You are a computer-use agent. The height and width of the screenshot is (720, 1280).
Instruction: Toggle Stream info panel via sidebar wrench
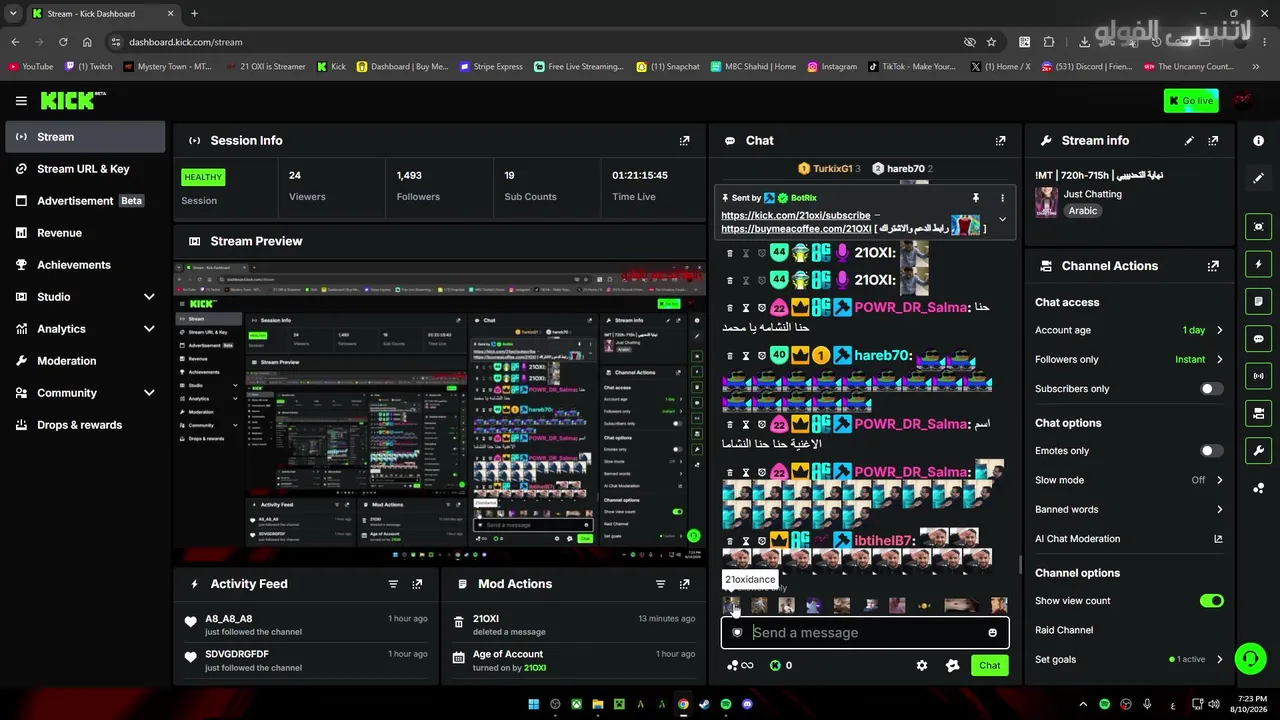tap(1258, 450)
